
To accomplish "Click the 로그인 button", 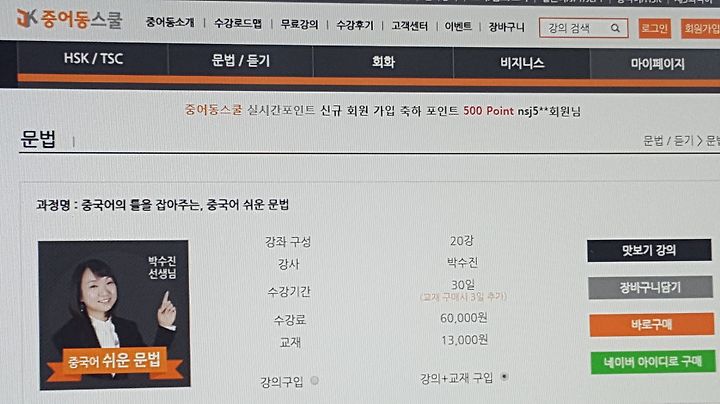I will [654, 28].
